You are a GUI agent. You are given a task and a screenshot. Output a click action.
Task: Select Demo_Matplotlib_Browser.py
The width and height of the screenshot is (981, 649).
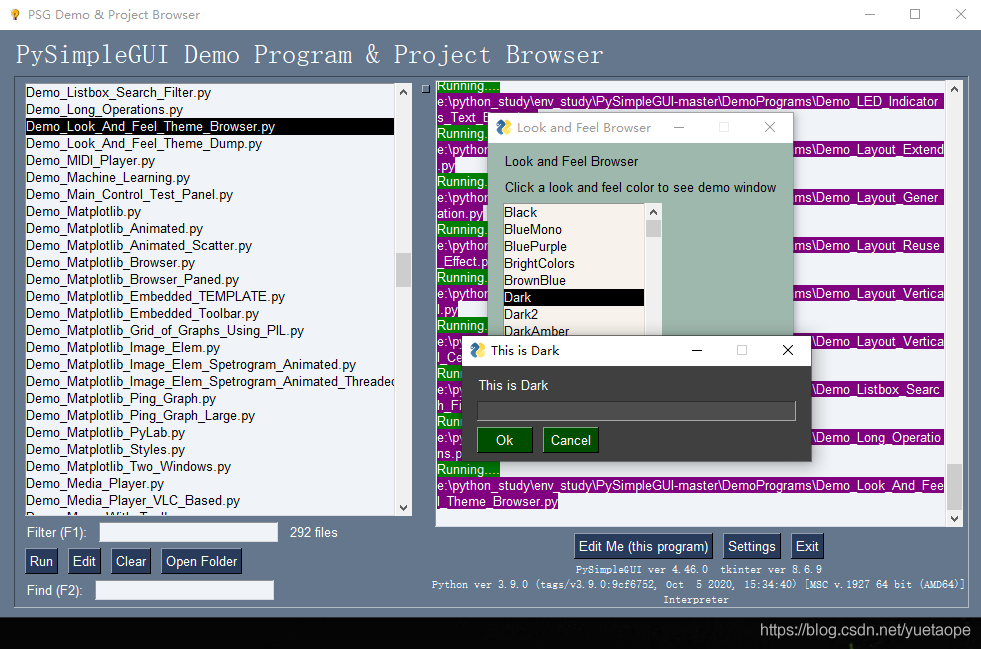pos(210,263)
